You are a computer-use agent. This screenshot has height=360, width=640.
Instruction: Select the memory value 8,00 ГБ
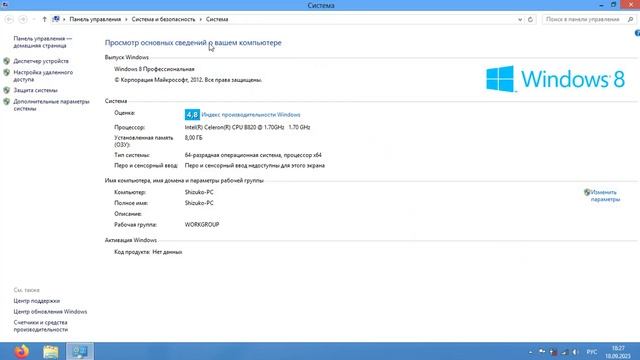[x=193, y=138]
